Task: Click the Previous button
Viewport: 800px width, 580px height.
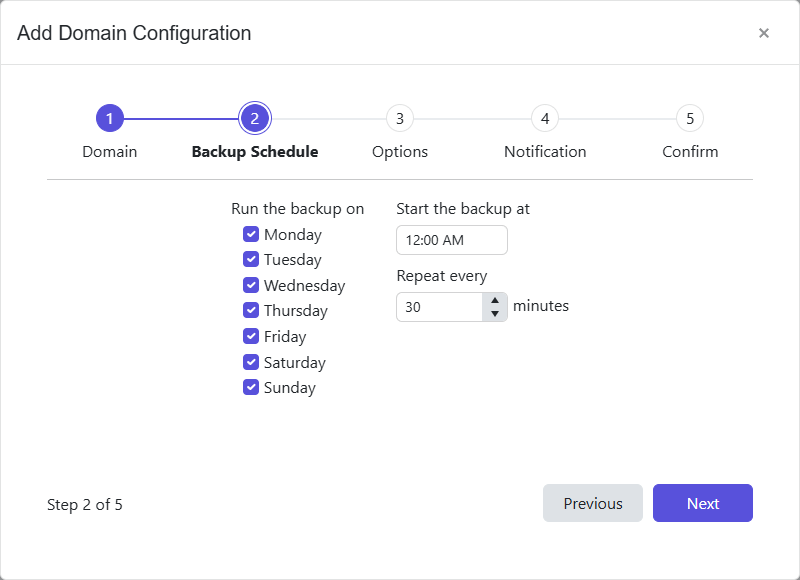Action: 593,503
